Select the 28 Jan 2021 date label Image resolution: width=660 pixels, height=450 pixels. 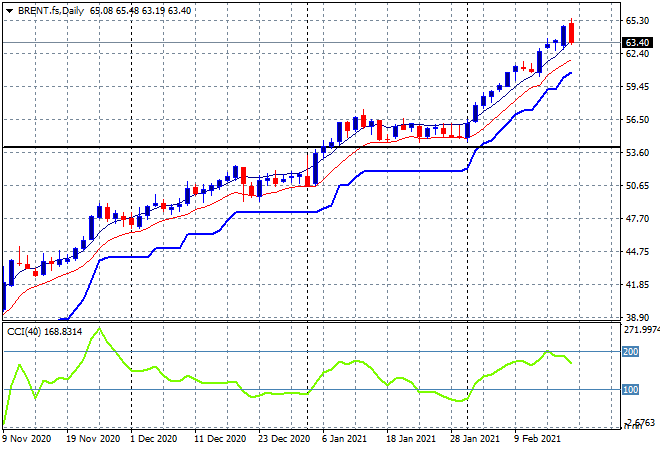click(x=475, y=439)
